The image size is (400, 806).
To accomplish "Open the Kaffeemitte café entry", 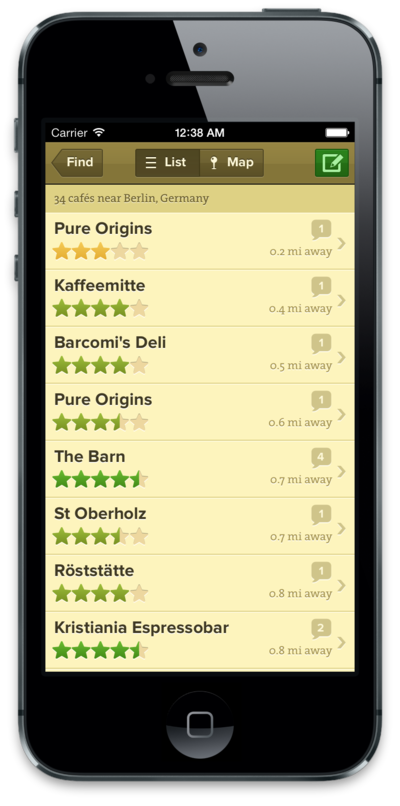I will [199, 298].
